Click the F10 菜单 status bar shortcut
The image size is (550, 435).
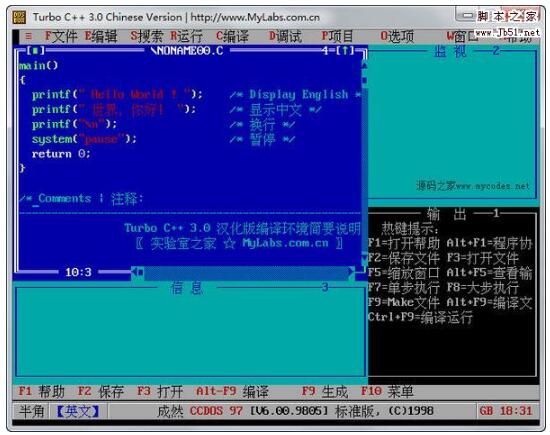(x=387, y=392)
